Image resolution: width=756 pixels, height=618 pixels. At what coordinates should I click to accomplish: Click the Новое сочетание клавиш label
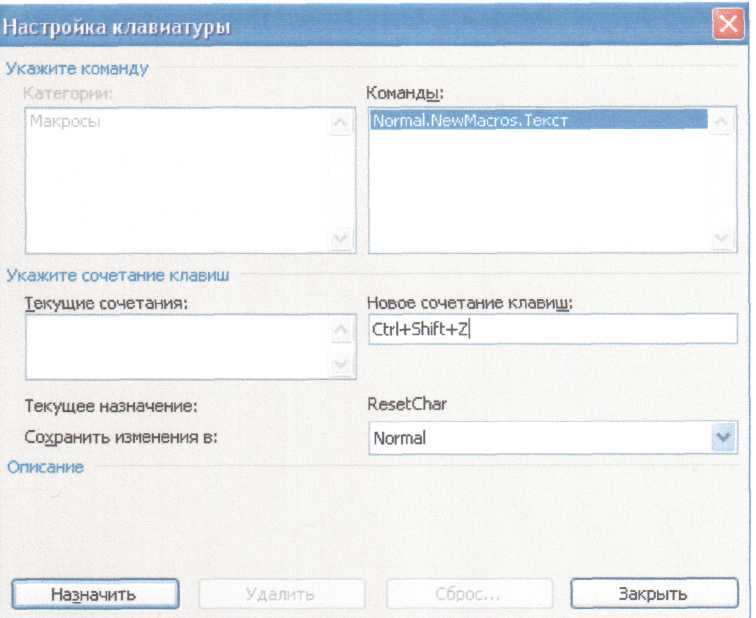click(470, 303)
